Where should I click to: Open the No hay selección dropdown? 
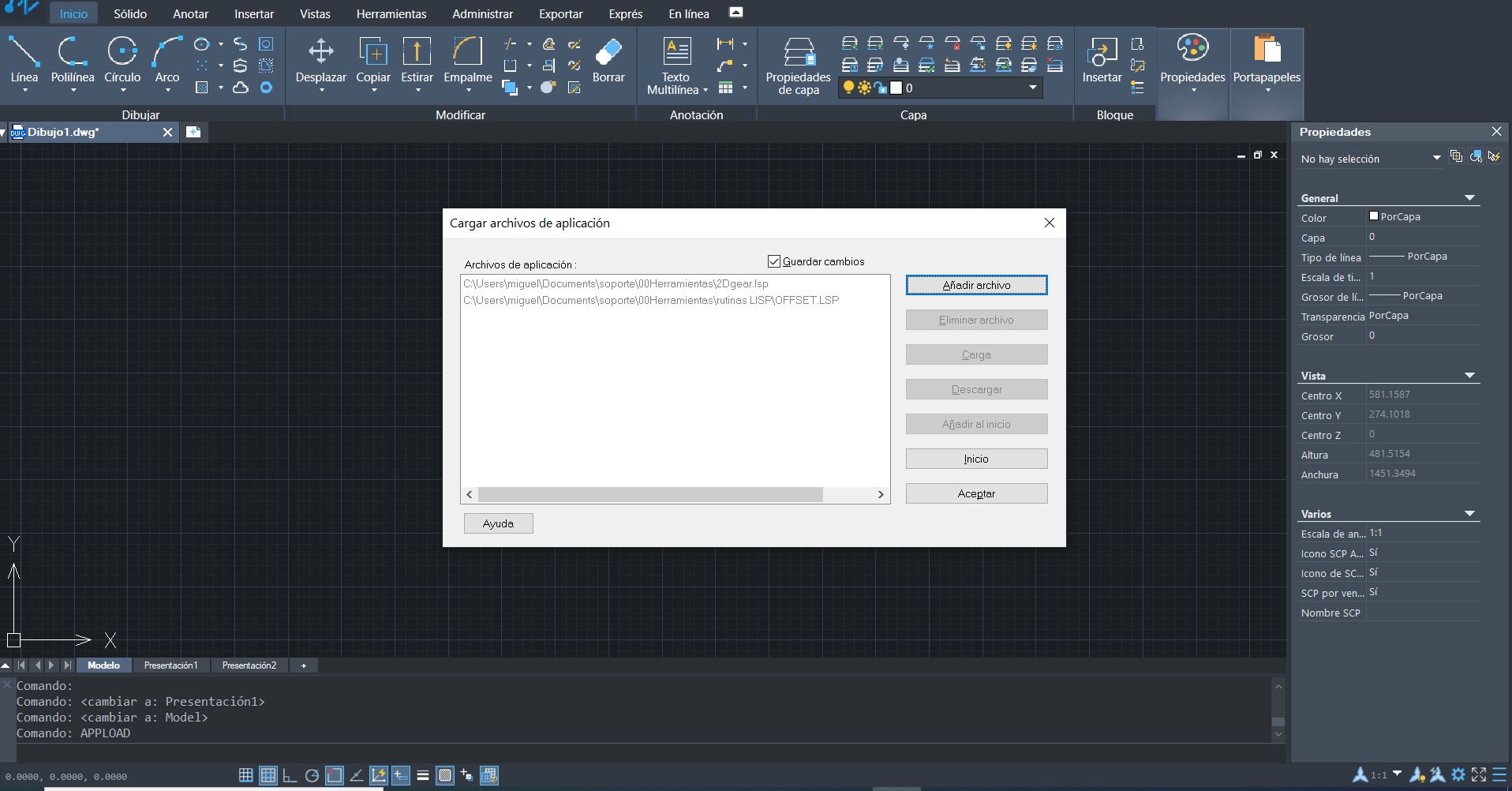click(x=1436, y=158)
